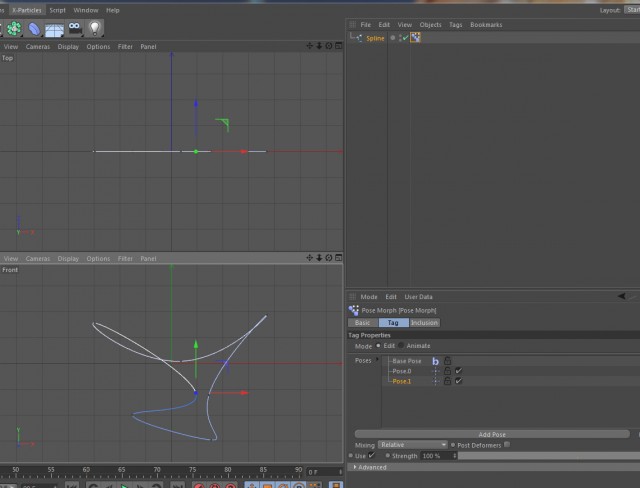Click the move-view icon in Front viewport
640x488 pixels.
click(x=309, y=257)
